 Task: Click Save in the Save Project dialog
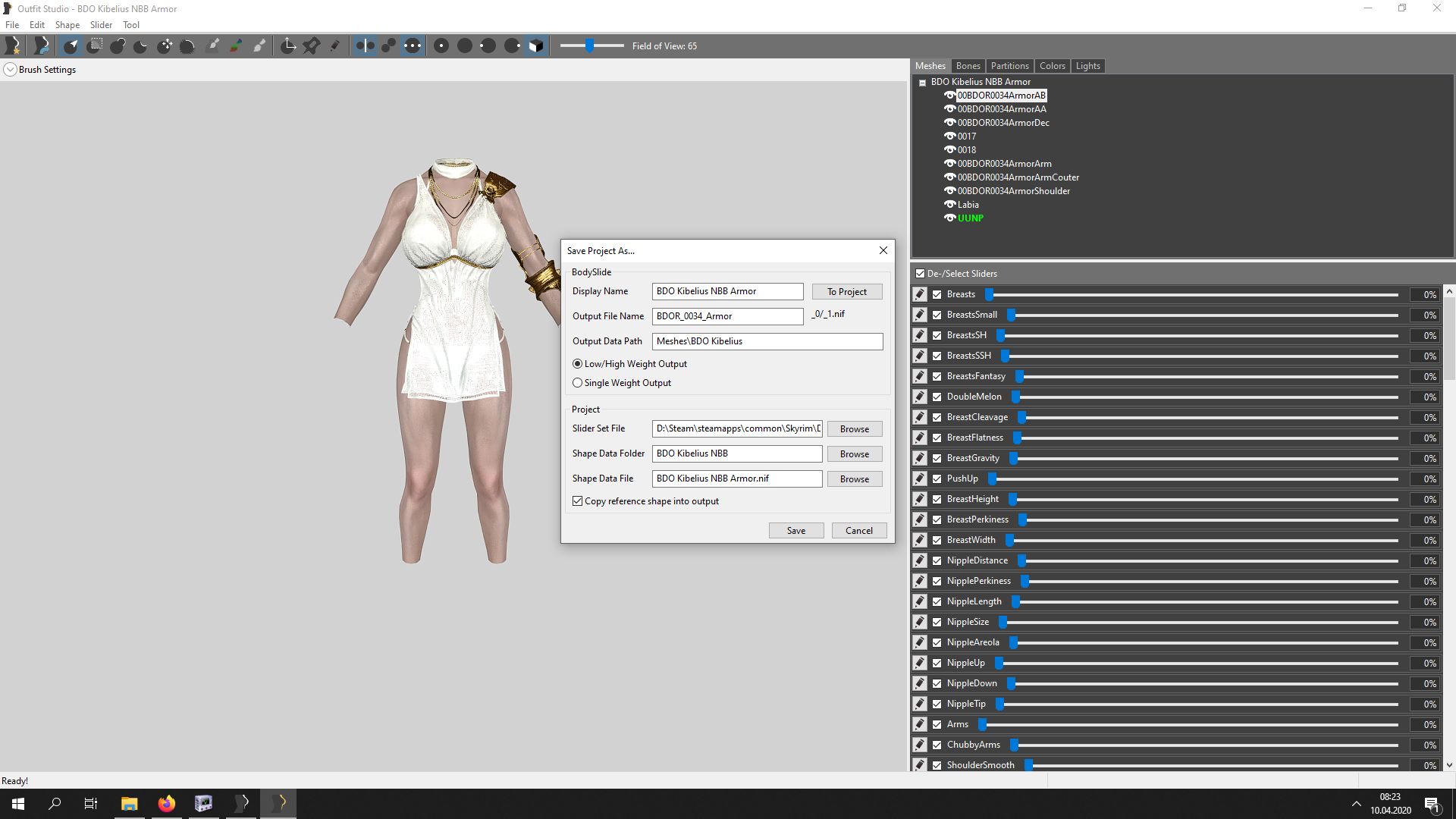tap(796, 531)
